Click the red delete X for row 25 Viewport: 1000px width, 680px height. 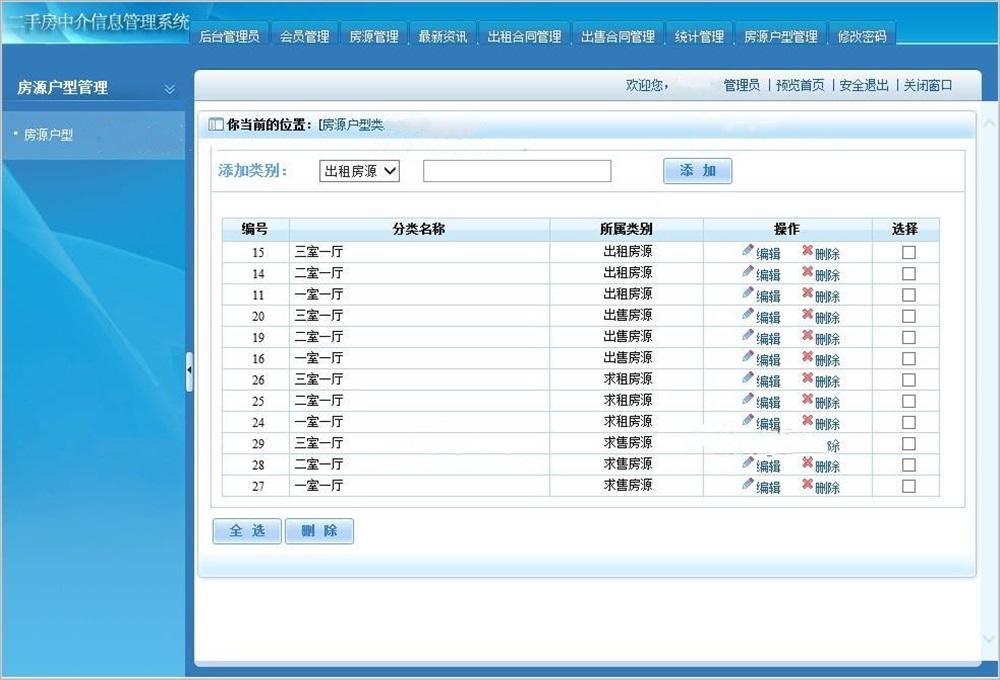807,399
